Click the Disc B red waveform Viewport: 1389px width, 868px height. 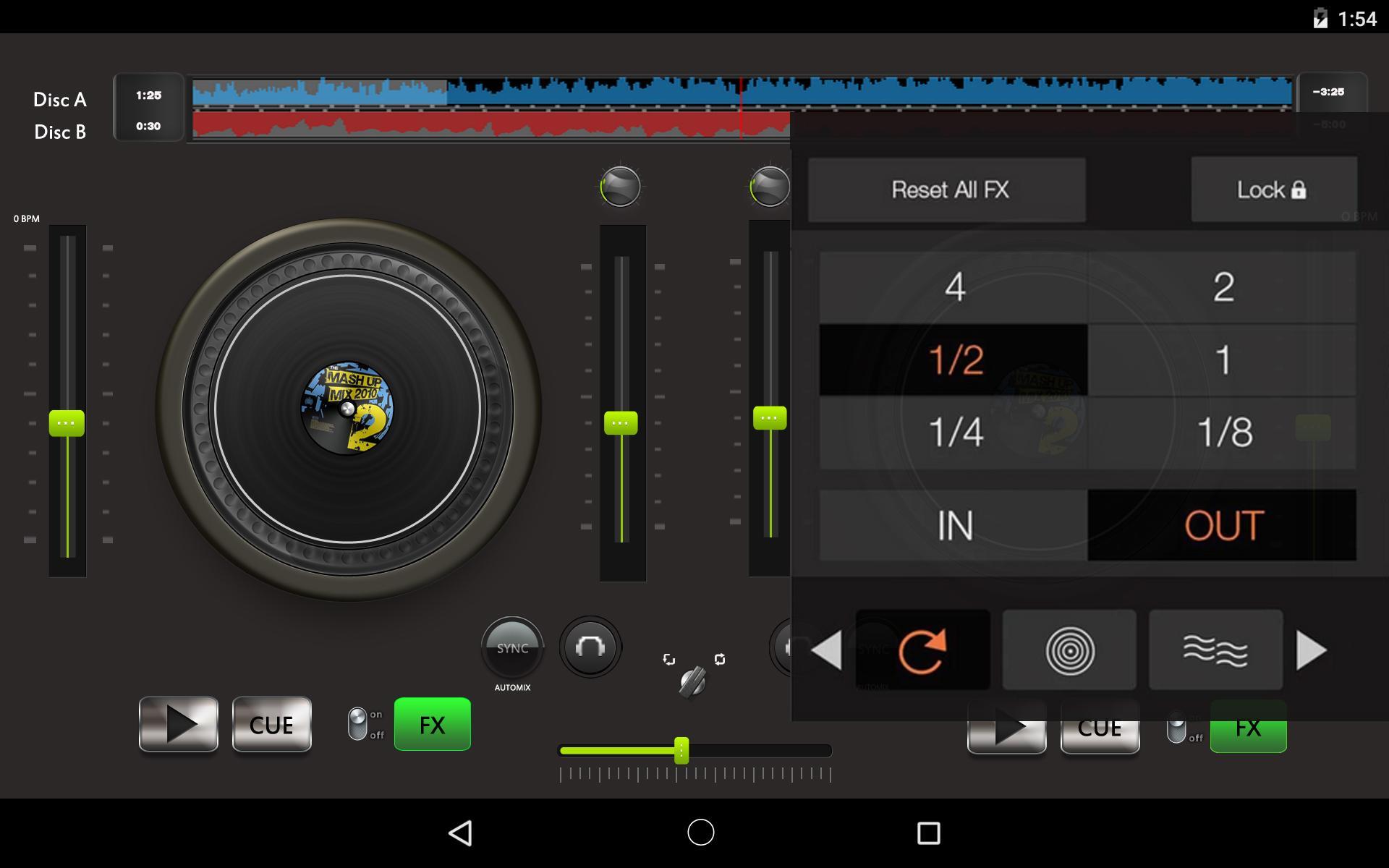(491, 124)
